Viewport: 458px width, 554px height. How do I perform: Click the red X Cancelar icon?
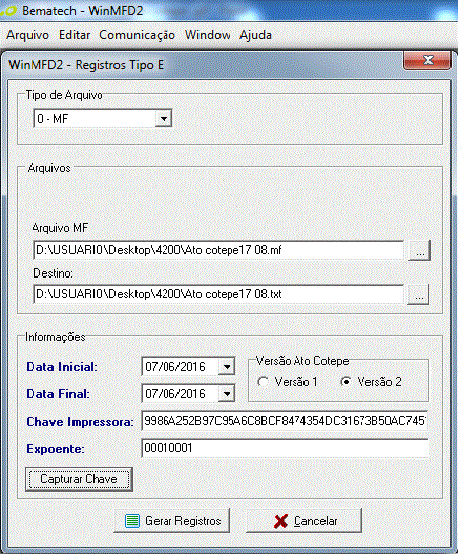click(281, 521)
